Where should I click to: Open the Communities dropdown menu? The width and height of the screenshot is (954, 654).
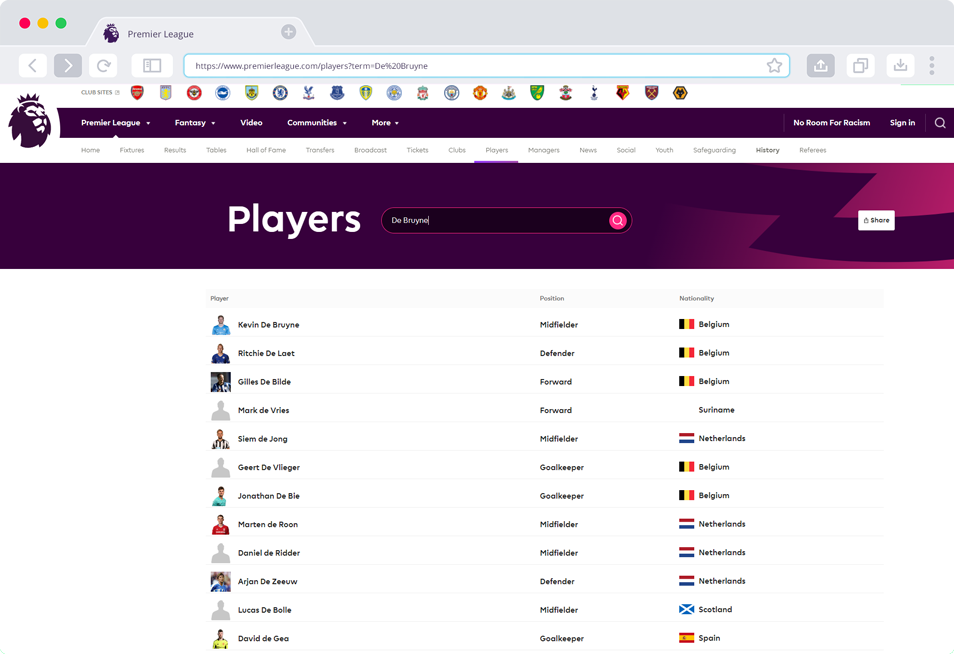317,123
